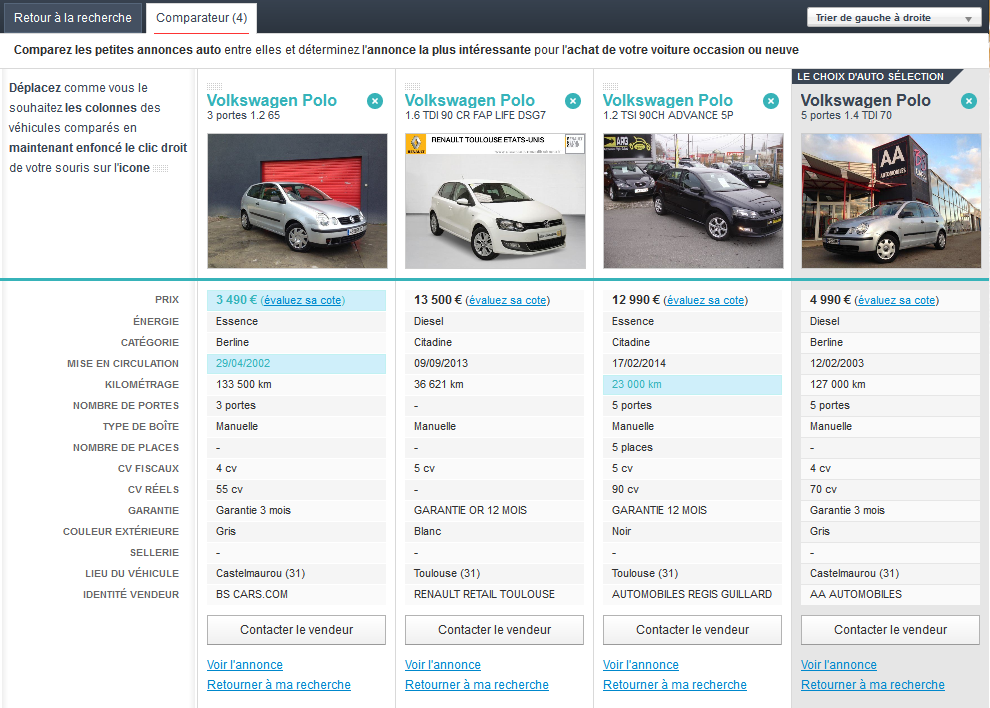Grab the drag handle above the 3 portes 1.2 65 Polo
This screenshot has width=990, height=708.
[x=215, y=87]
